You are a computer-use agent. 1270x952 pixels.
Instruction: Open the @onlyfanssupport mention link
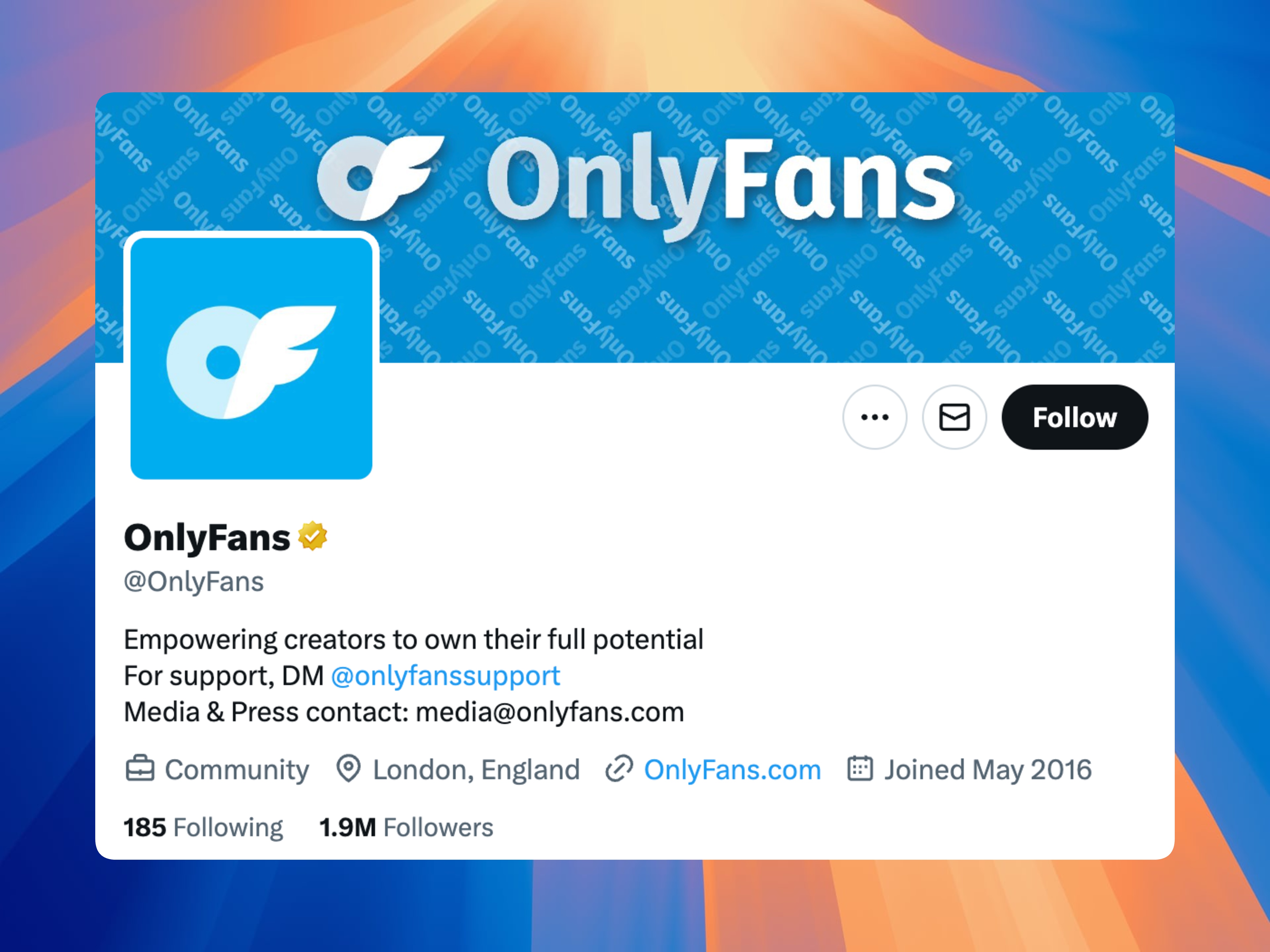(x=446, y=676)
